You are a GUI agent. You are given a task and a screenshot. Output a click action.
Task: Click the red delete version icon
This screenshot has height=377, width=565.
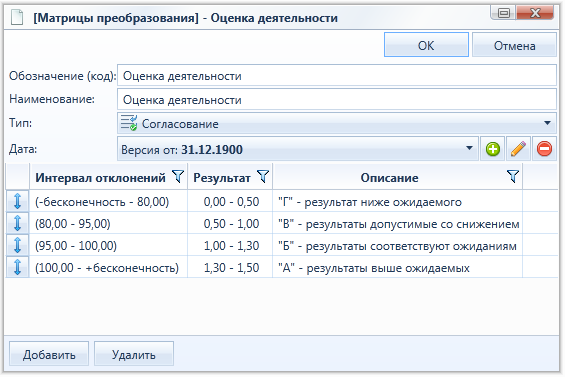point(544,149)
